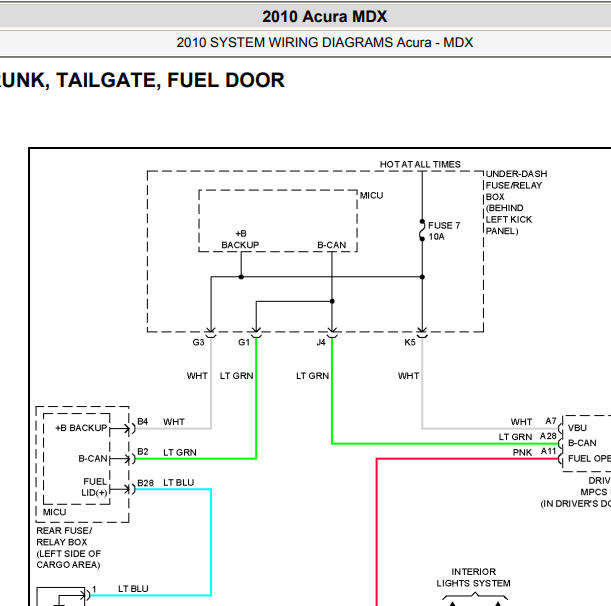Click the J4 connector pin symbol
Screen dimensions: 611x606
pos(332,333)
